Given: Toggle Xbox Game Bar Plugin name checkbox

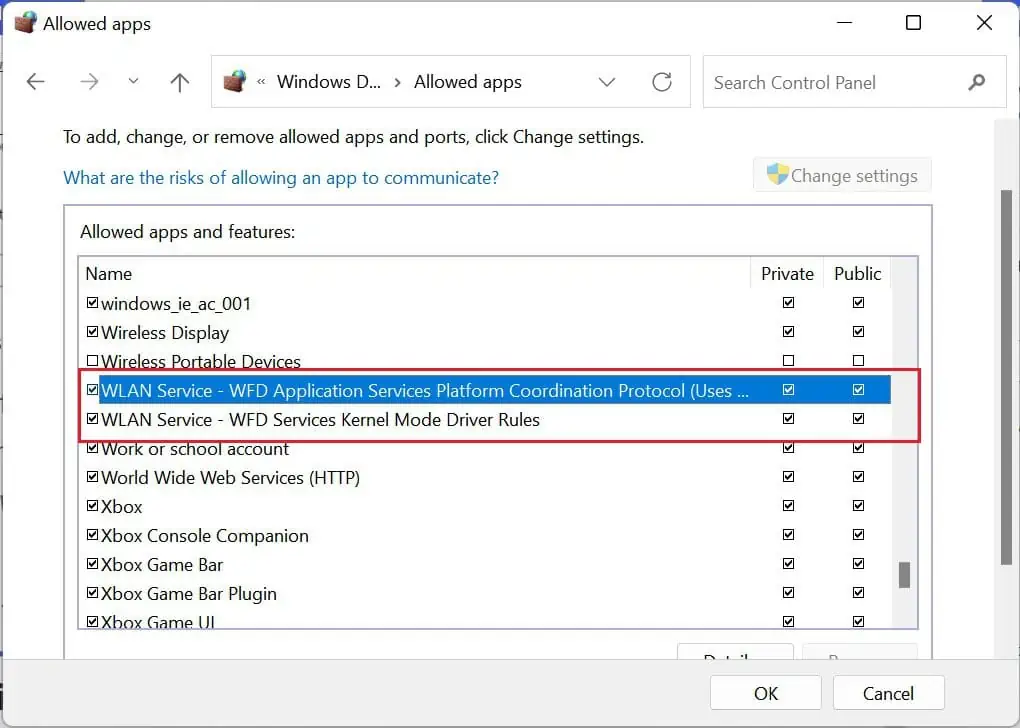Looking at the screenshot, I should pyautogui.click(x=92, y=593).
